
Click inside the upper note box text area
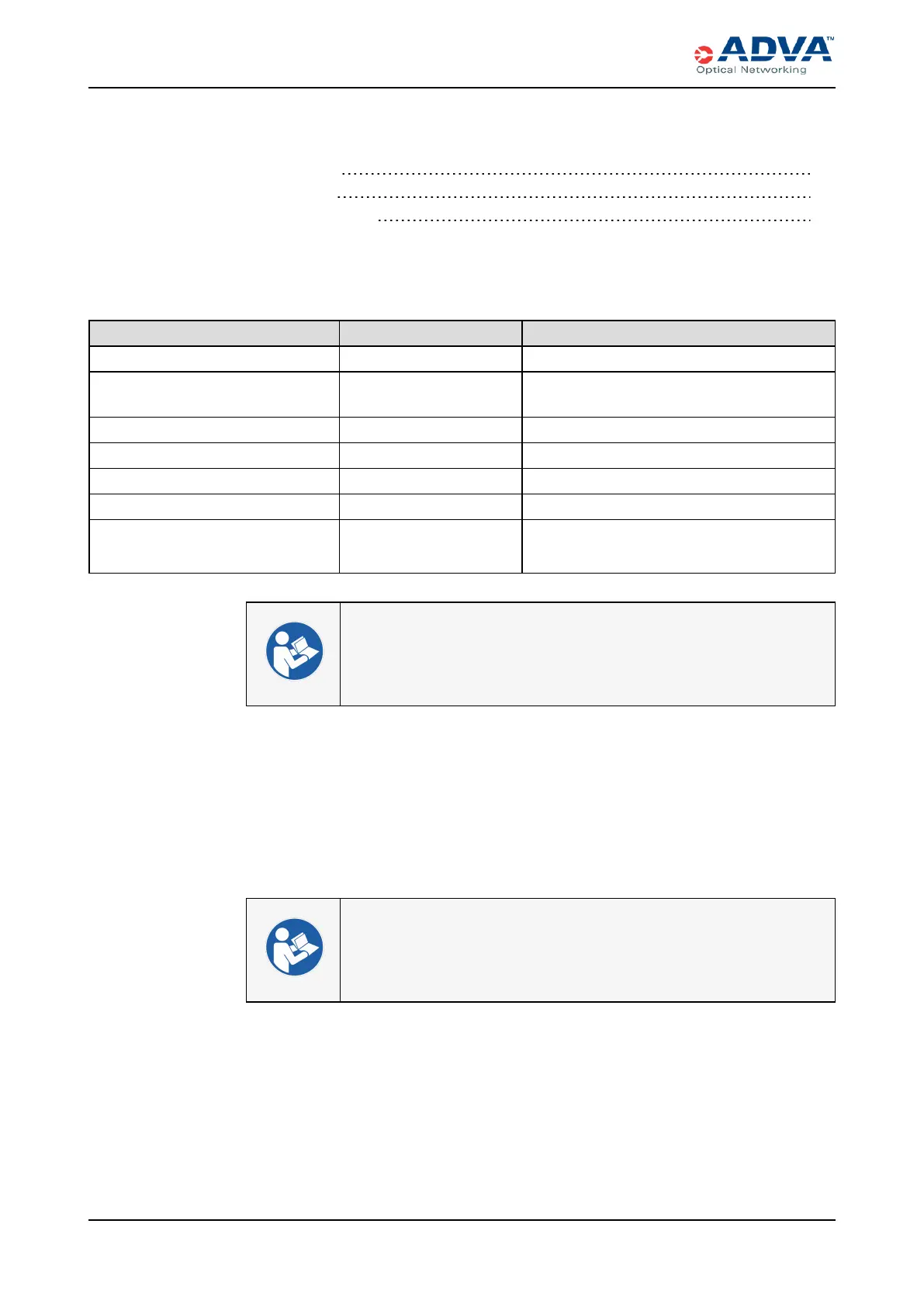coord(587,653)
